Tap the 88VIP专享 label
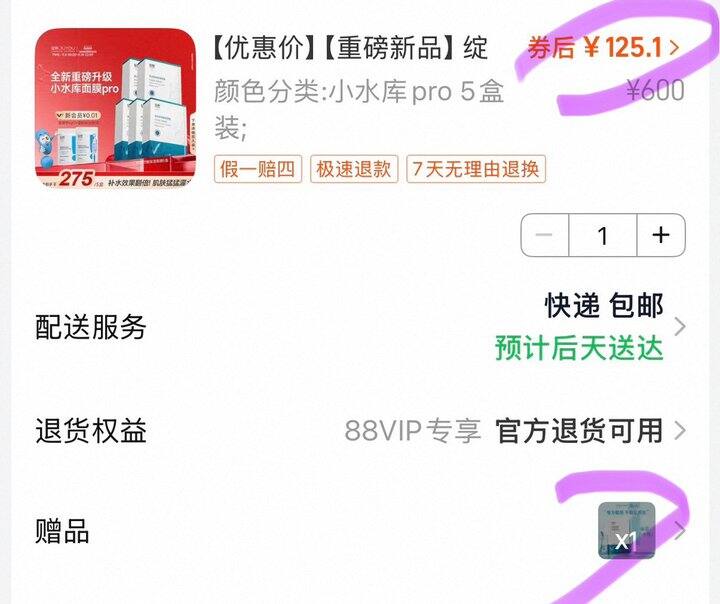This screenshot has height=604, width=720. pyautogui.click(x=413, y=431)
